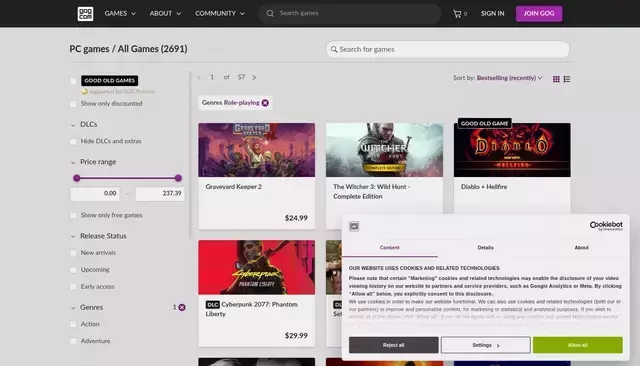This screenshot has width=640, height=366.
Task: Click the Cookiebot logo
Action: pos(606,226)
